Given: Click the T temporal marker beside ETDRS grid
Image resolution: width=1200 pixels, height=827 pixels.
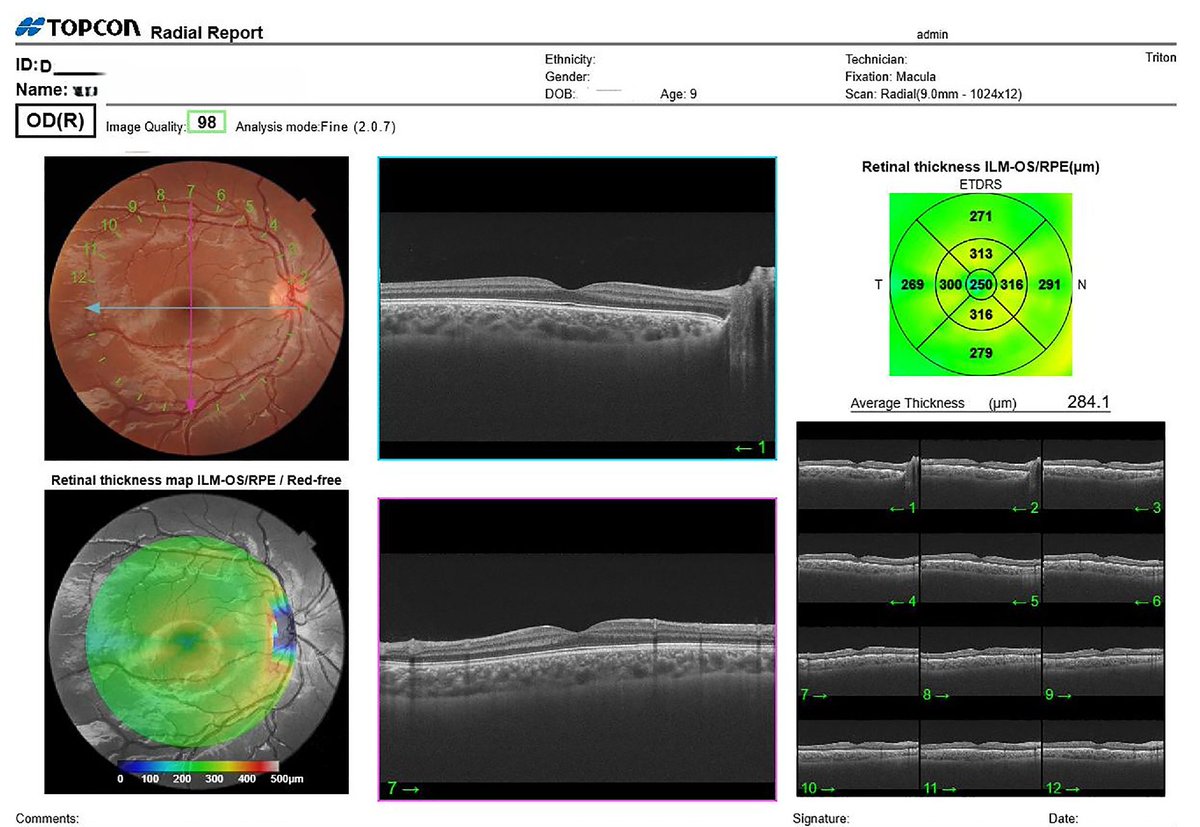Looking at the screenshot, I should (878, 285).
